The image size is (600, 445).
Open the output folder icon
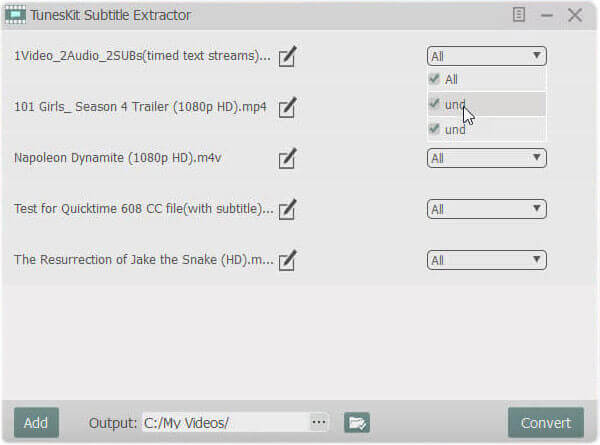(357, 422)
